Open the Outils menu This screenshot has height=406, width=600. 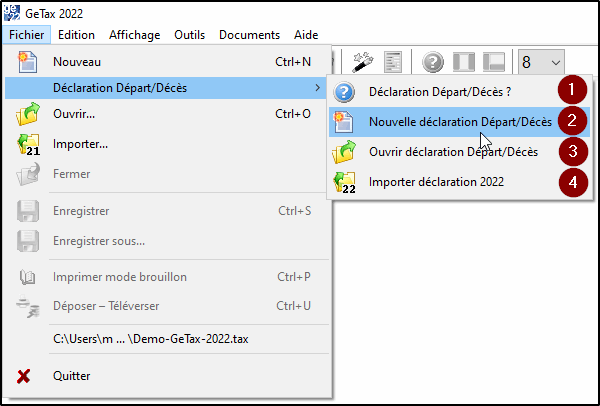click(x=189, y=35)
